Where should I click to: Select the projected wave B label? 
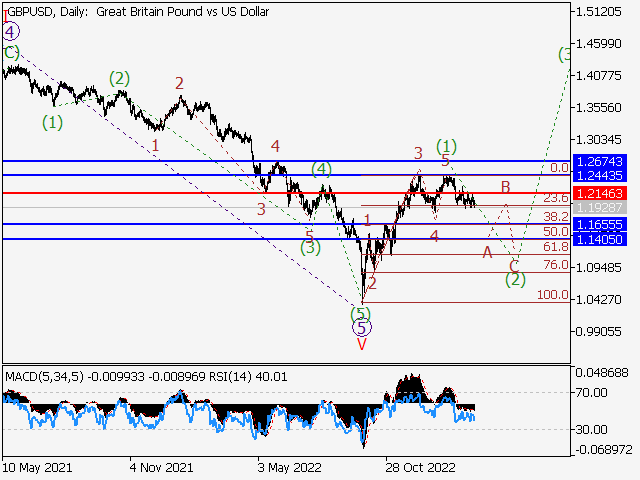(506, 187)
